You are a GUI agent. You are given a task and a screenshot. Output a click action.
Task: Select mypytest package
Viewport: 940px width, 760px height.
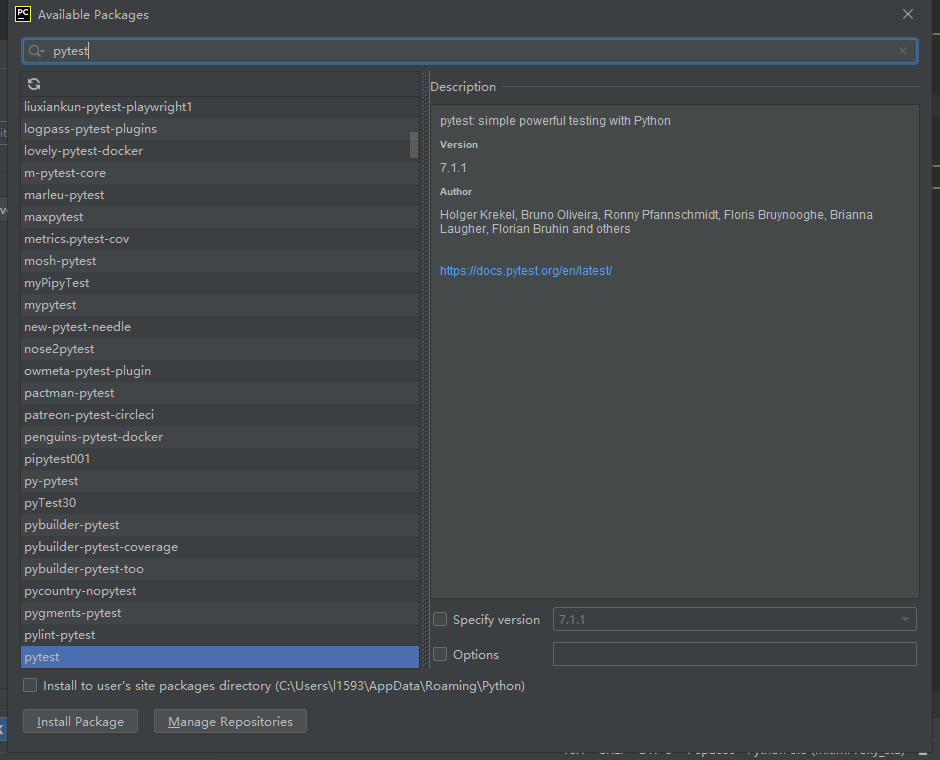click(220, 305)
